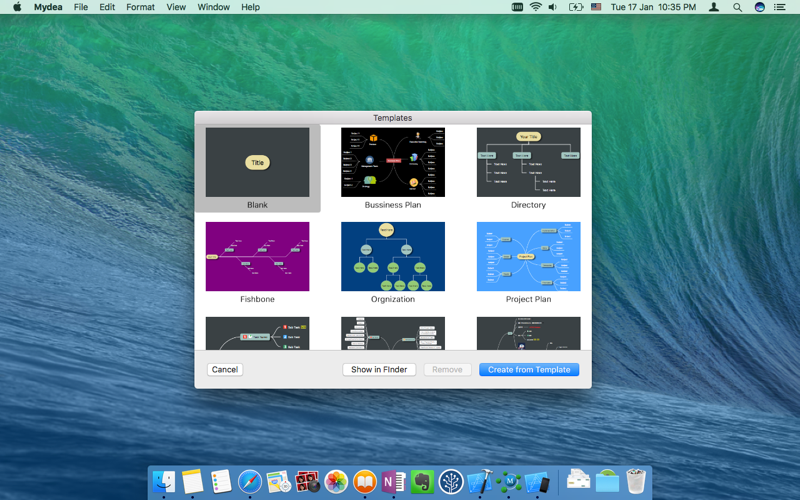Viewport: 800px width, 500px height.
Task: Launch Safari from the dock
Action: click(x=250, y=482)
